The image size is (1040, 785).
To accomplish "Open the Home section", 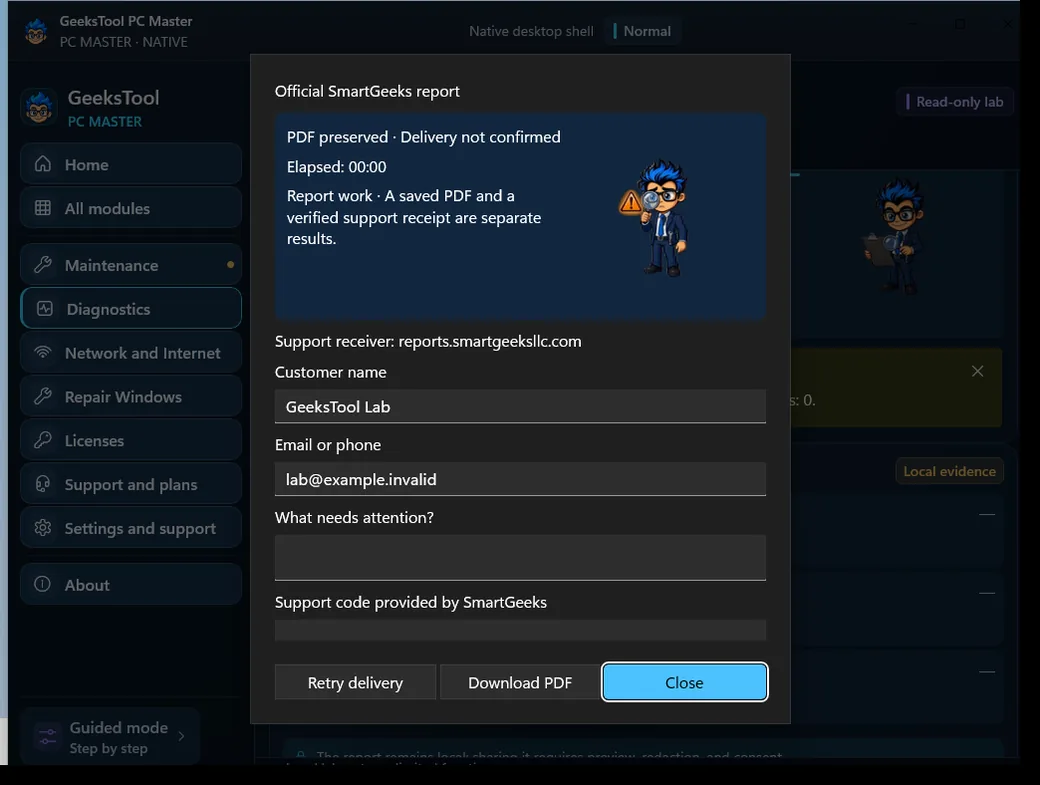I will tap(131, 164).
